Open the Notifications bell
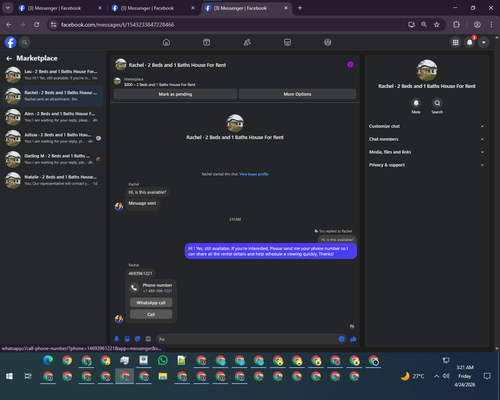The image size is (500, 400). coord(470,42)
